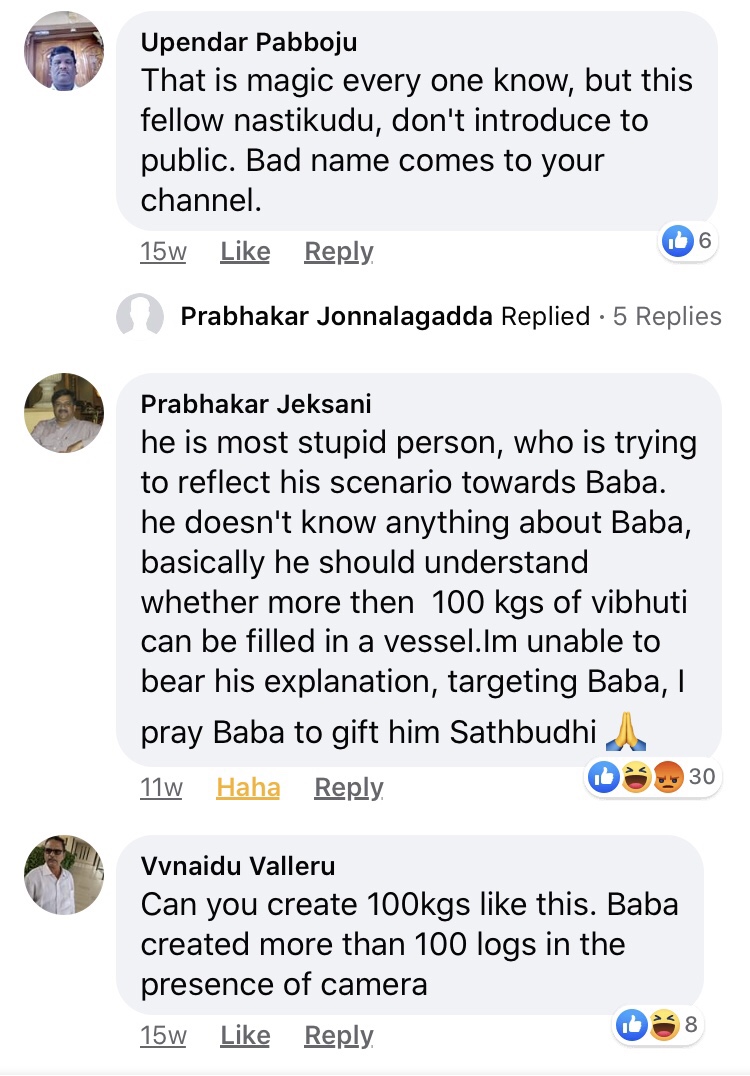Toggle Haha reaction on Prabhakar Jeksani's comment
This screenshot has width=750, height=1076.
coord(248,788)
